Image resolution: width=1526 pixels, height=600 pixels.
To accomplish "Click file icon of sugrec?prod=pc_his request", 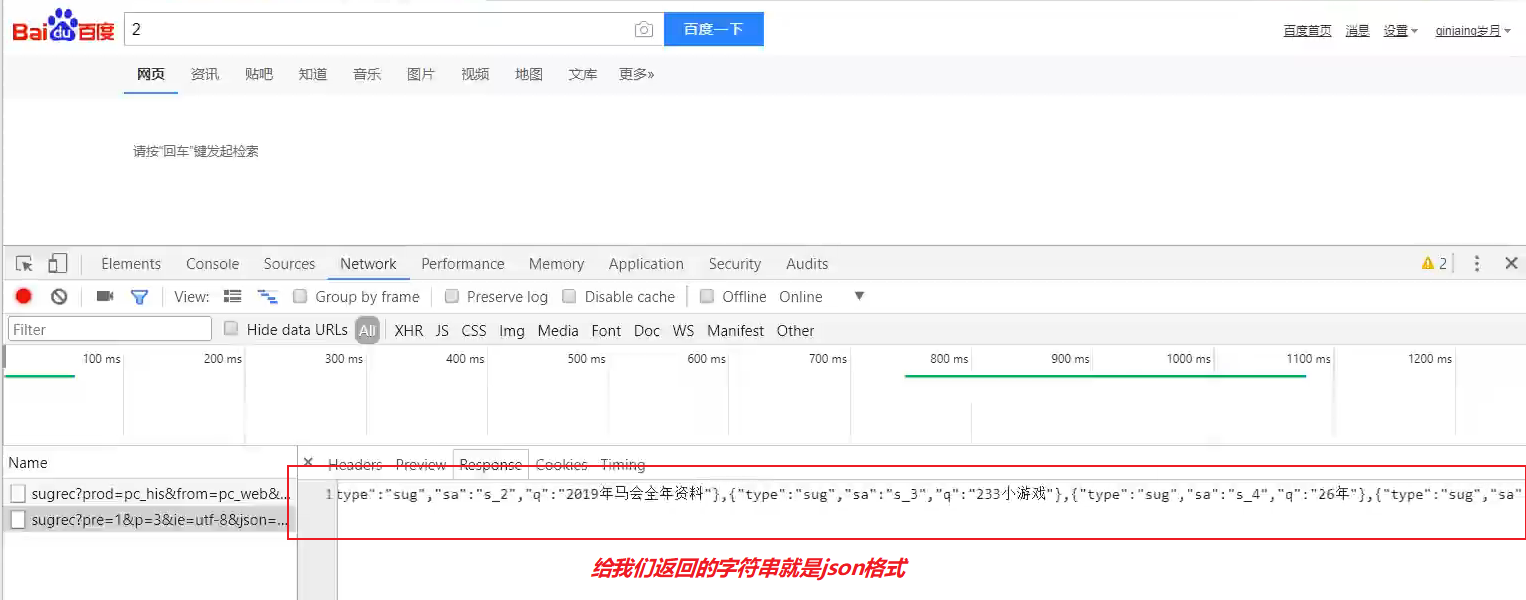I will coord(18,493).
